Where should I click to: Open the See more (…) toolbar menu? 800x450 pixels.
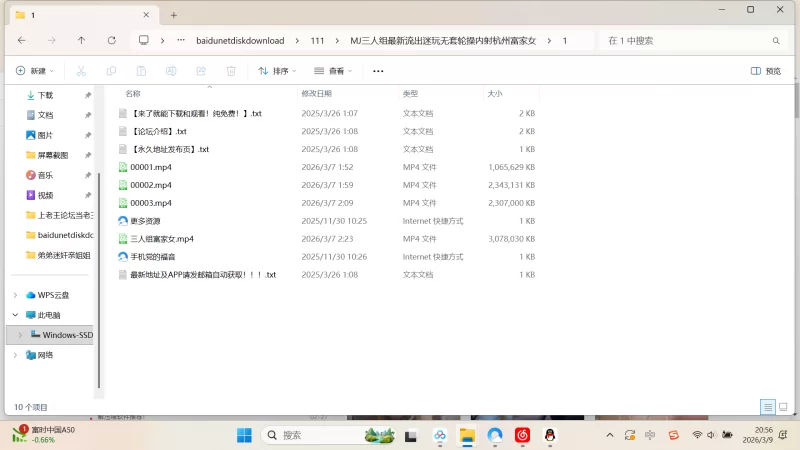378,71
